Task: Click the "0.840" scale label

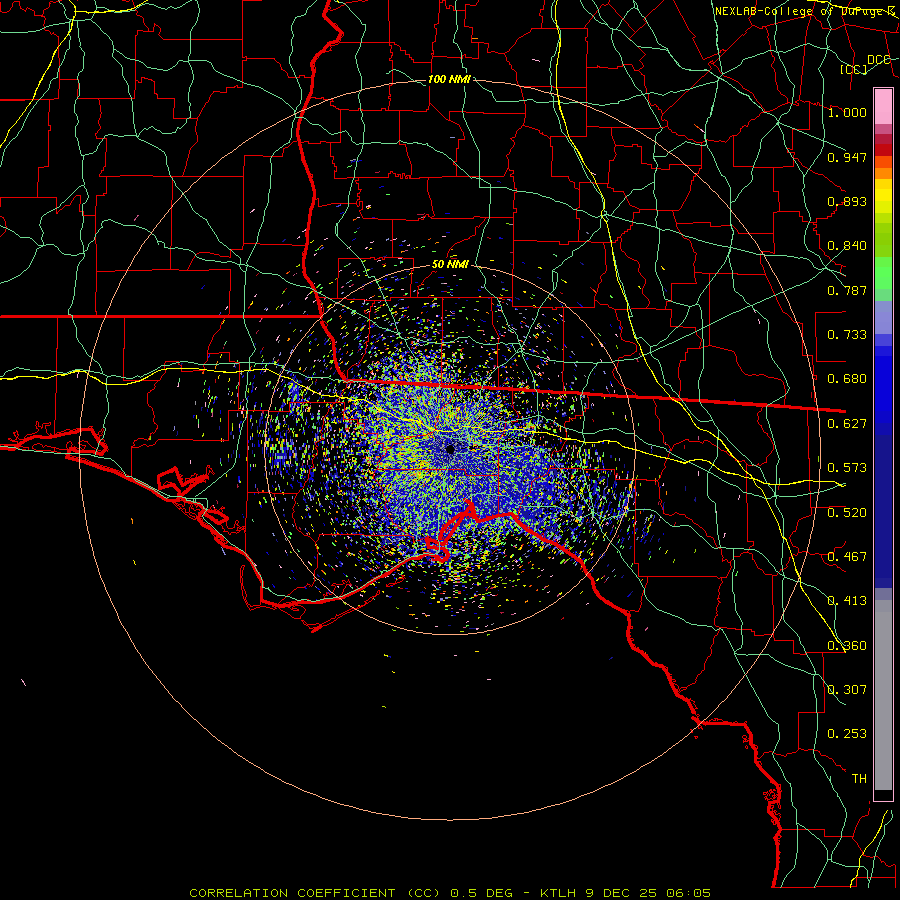Action: click(x=847, y=246)
